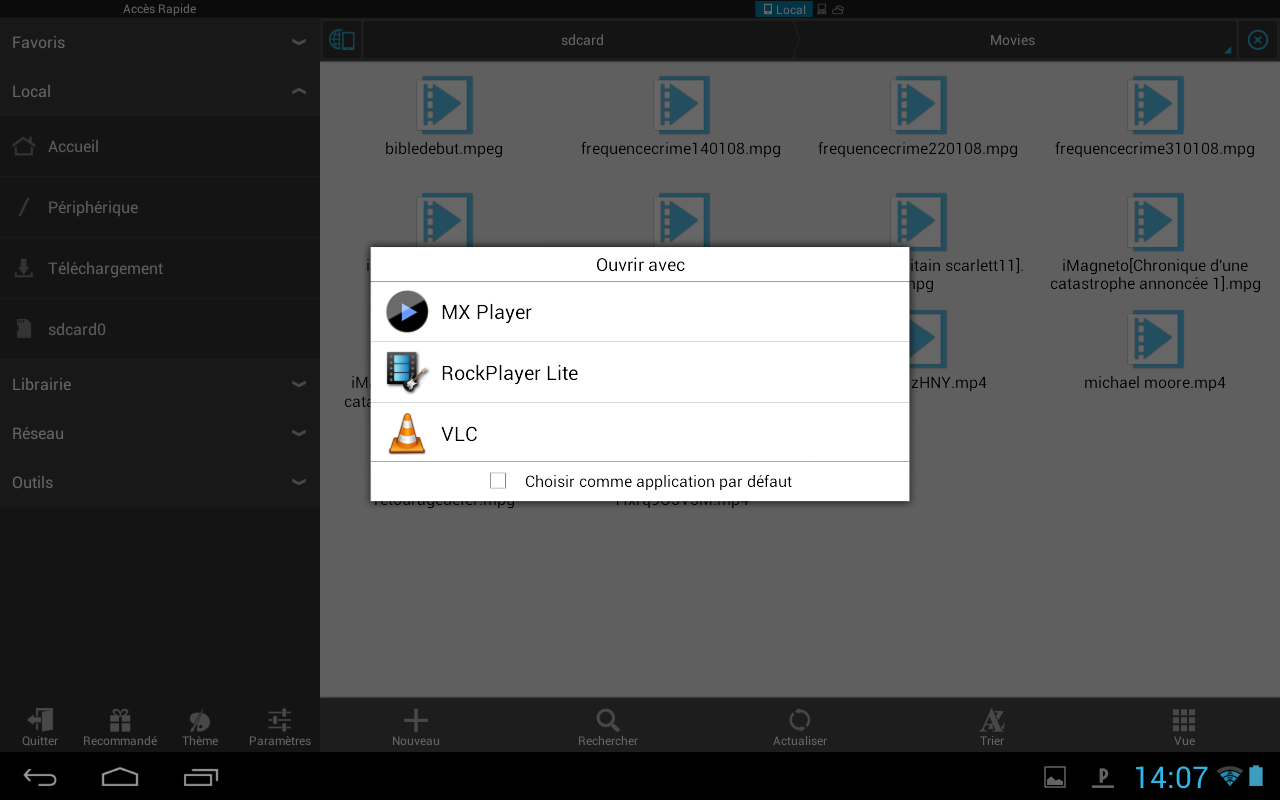Expand the Outils section
The height and width of the screenshot is (800, 1280).
coord(160,482)
